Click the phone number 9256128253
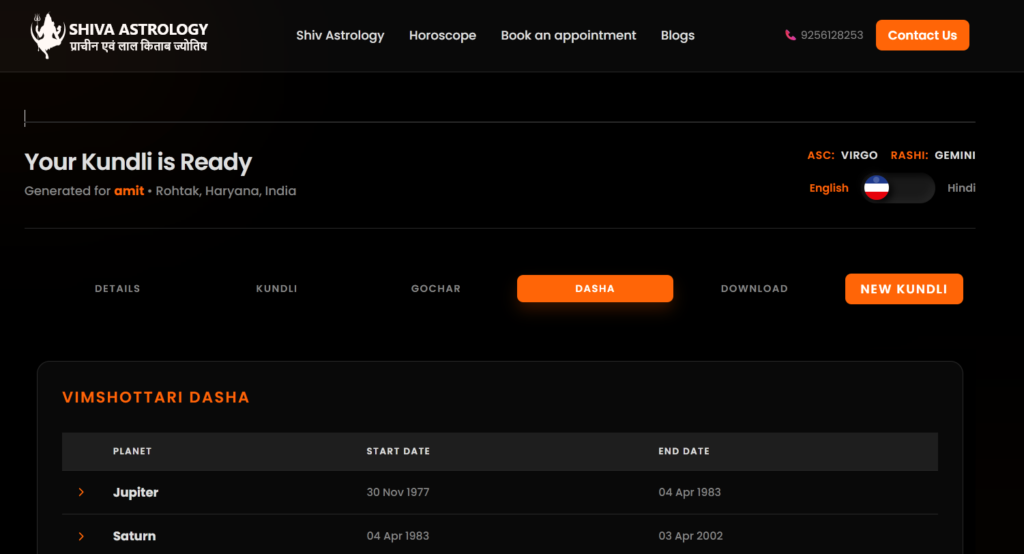The image size is (1024, 554). pos(832,35)
